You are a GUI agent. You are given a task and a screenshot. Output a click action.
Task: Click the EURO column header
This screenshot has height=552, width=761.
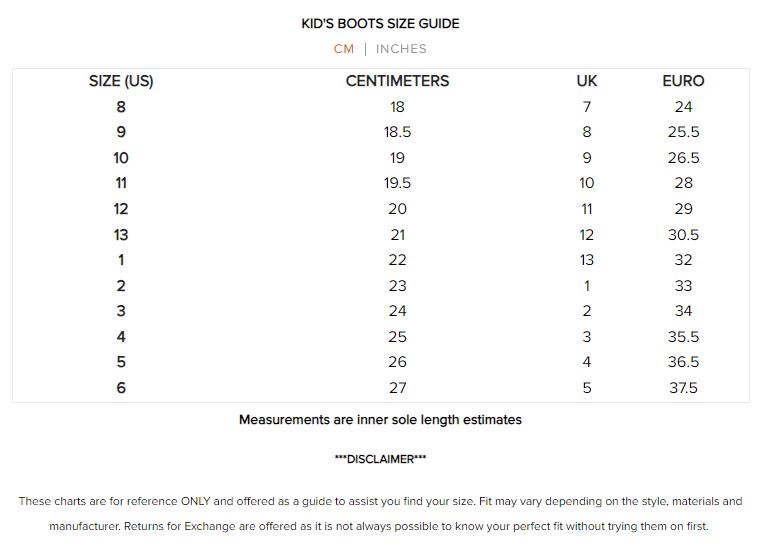click(x=683, y=81)
